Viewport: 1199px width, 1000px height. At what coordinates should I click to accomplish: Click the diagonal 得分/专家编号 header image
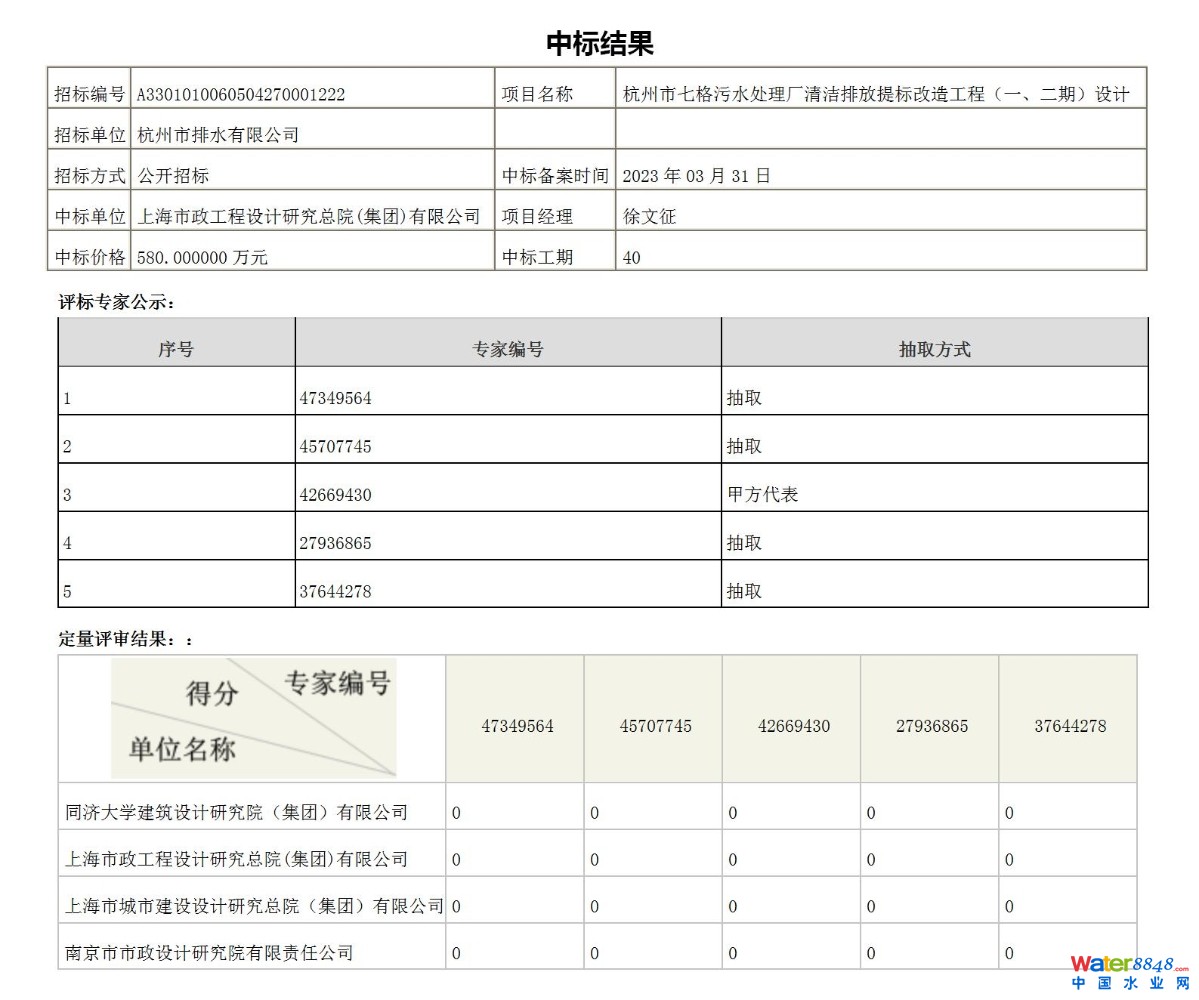(253, 718)
